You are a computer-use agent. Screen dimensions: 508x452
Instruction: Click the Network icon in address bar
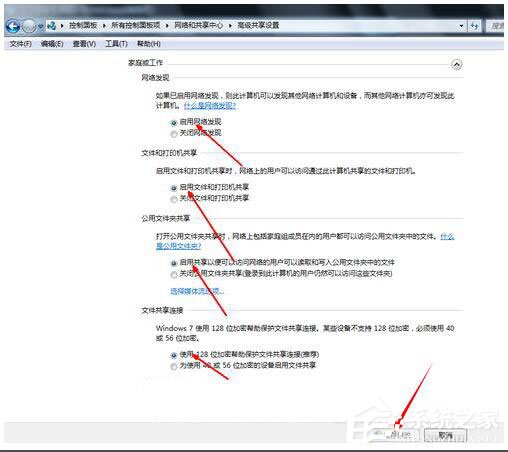pyautogui.click(x=52, y=25)
